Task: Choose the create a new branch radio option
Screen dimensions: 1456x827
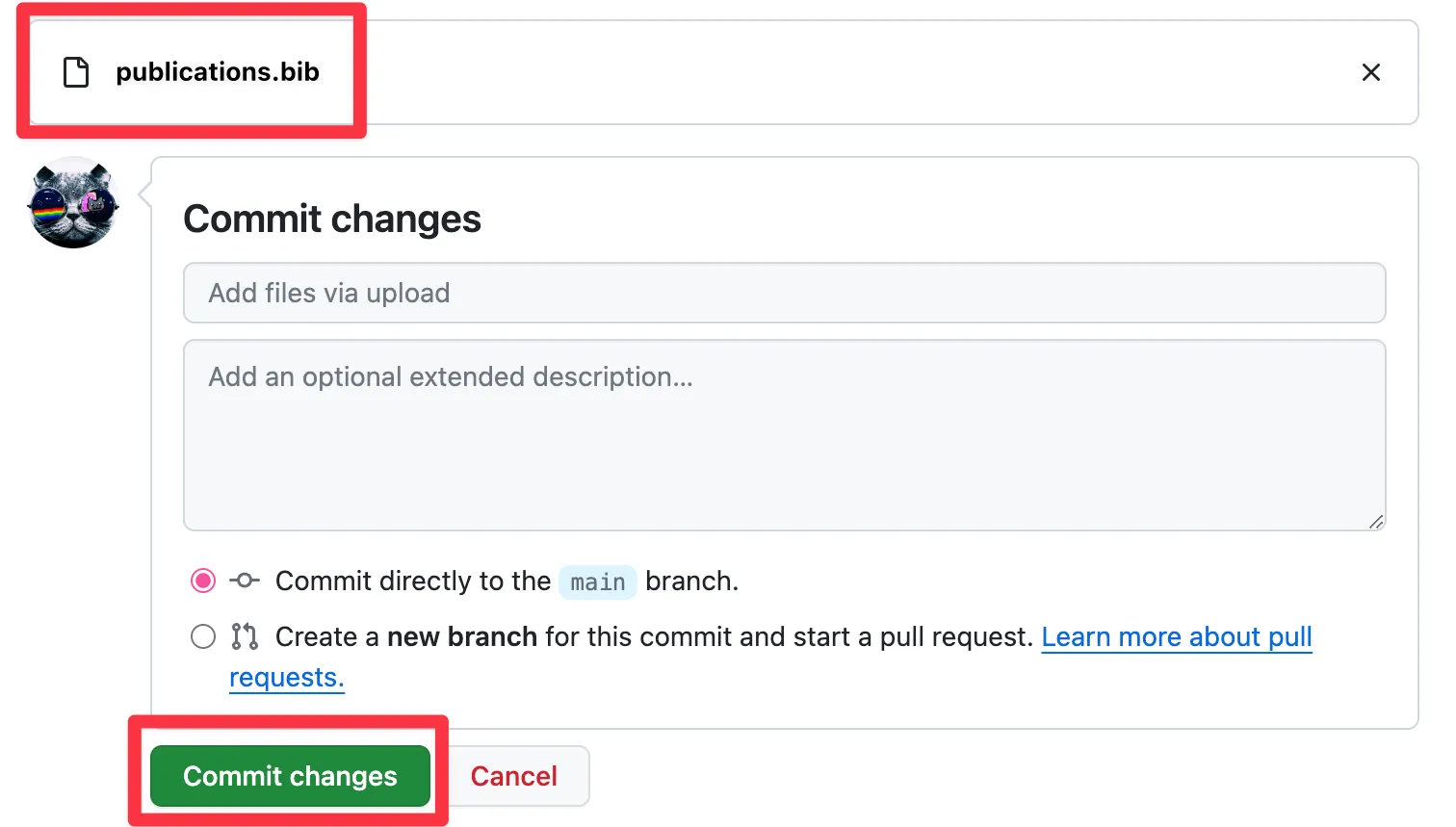Action: [202, 636]
